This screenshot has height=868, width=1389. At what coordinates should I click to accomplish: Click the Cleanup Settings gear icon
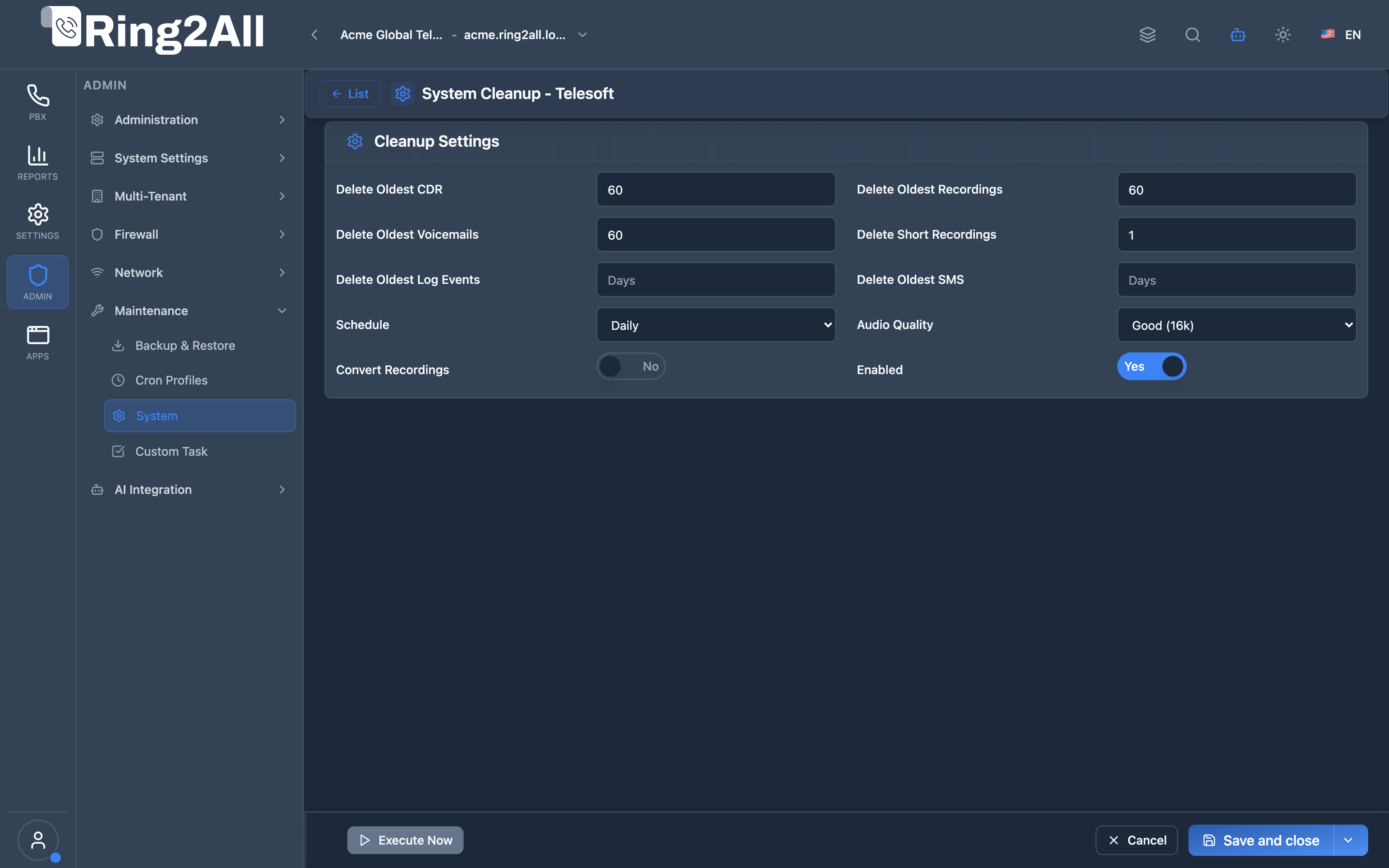click(x=355, y=141)
